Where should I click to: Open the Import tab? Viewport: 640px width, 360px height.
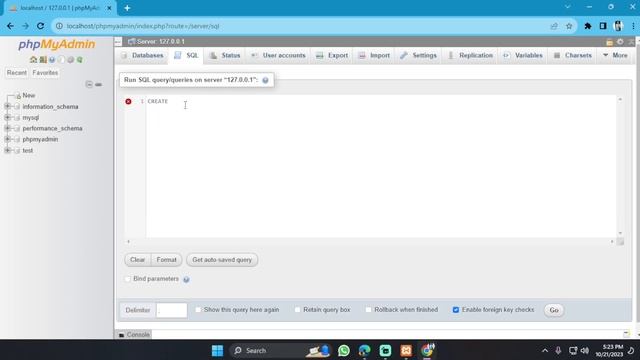point(374,55)
